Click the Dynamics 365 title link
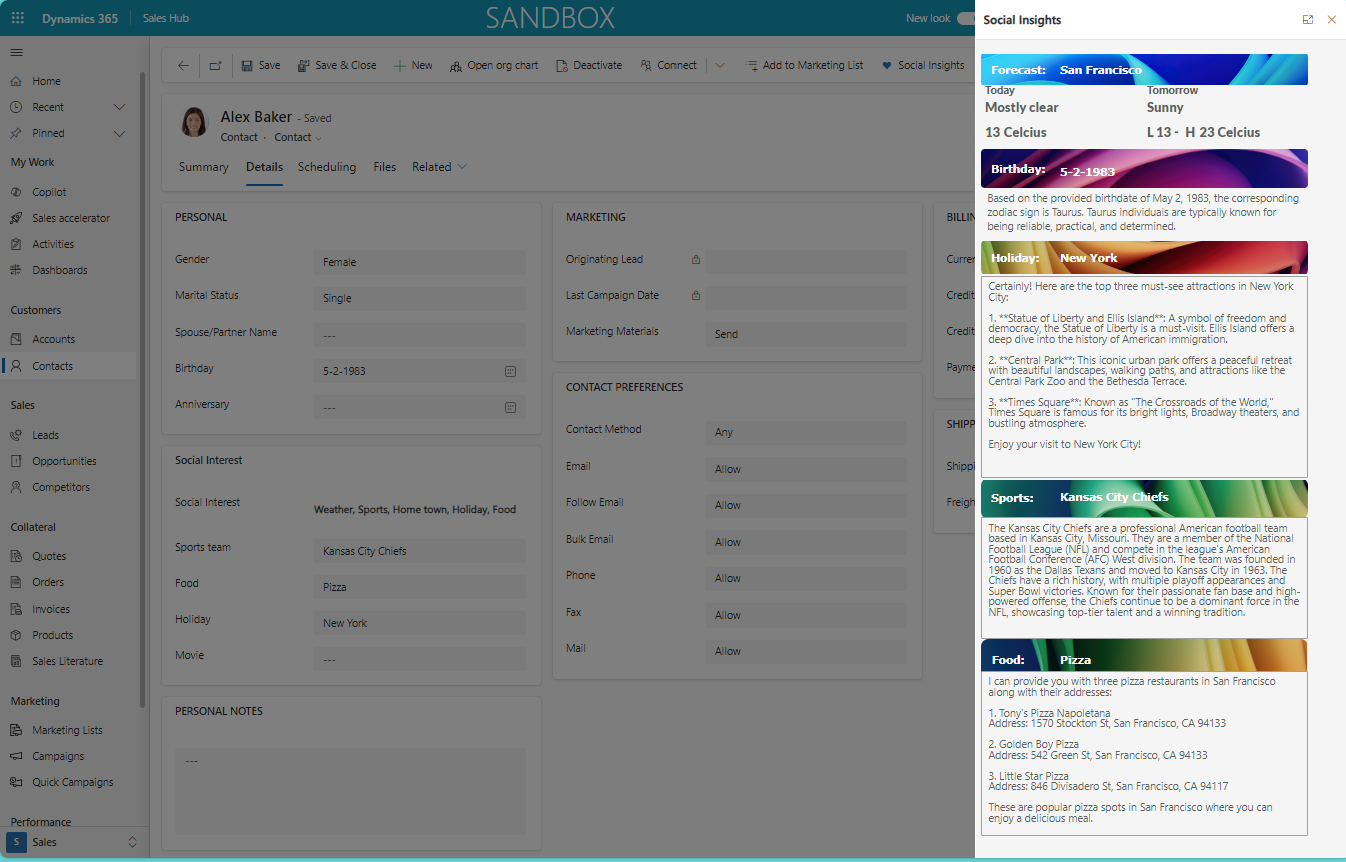The width and height of the screenshot is (1346, 862). tap(80, 18)
